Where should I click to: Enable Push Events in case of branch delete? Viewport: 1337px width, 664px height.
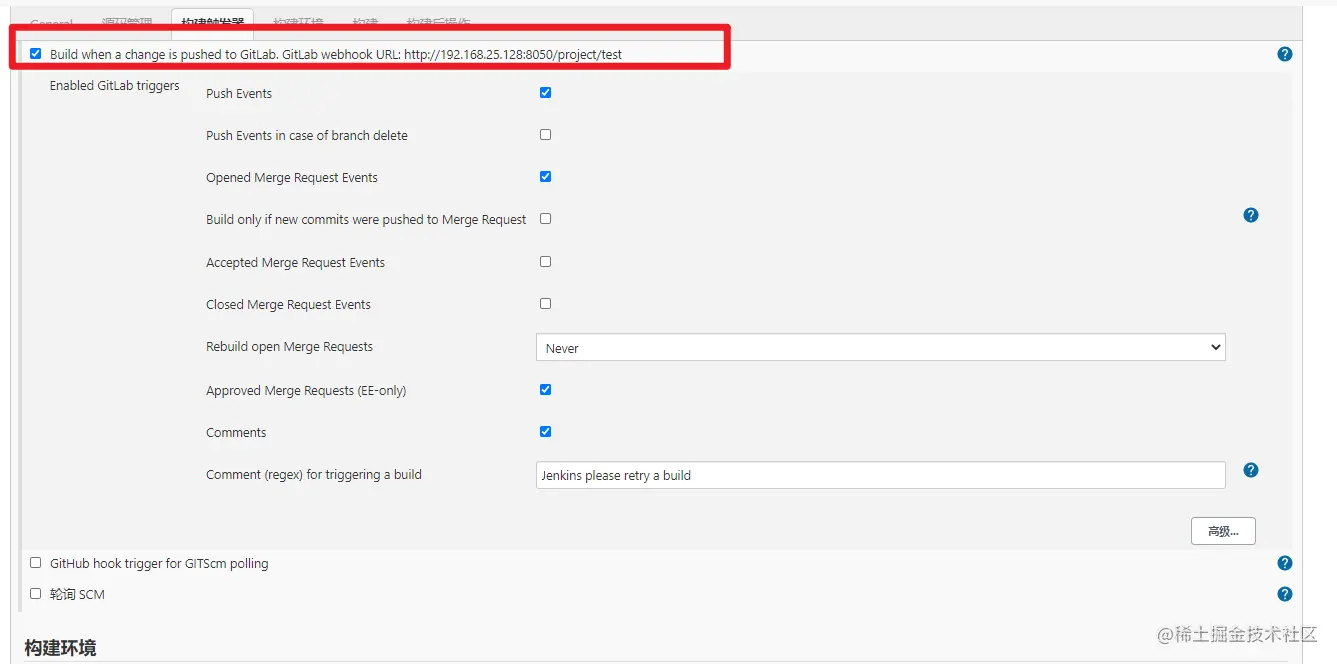[x=545, y=134]
